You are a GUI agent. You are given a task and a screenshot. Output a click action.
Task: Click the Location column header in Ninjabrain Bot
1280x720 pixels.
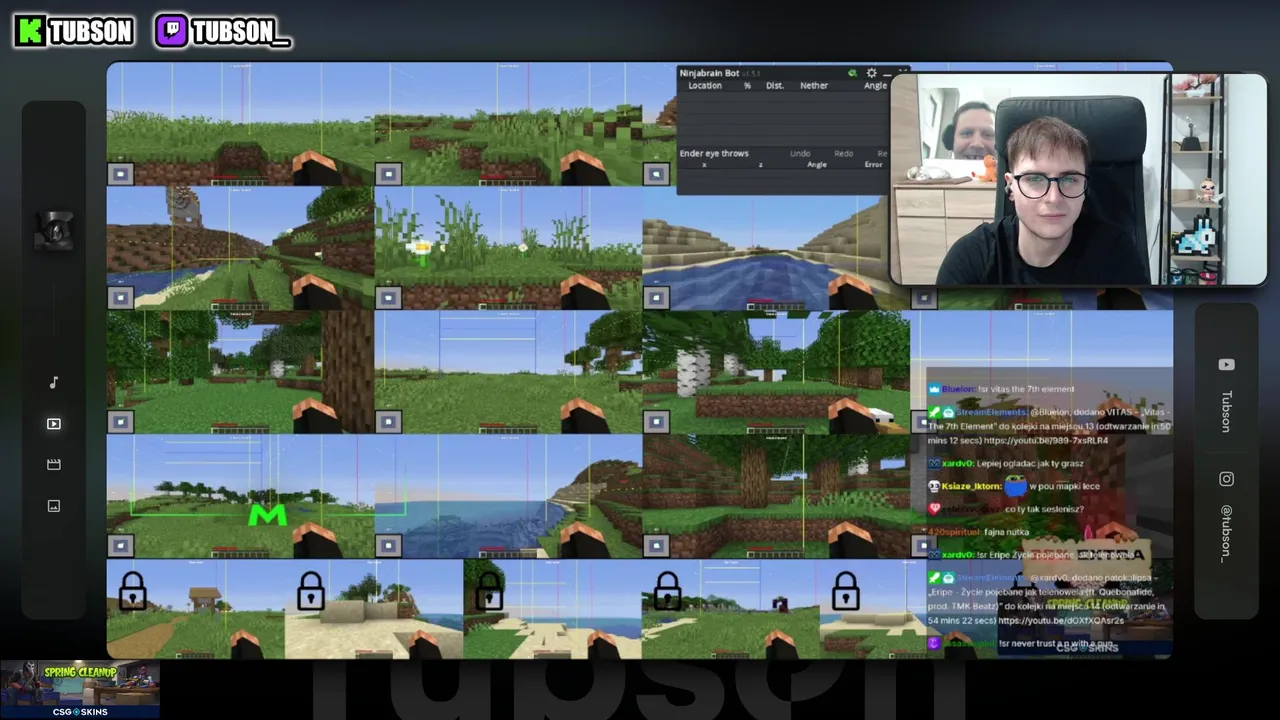tap(705, 86)
